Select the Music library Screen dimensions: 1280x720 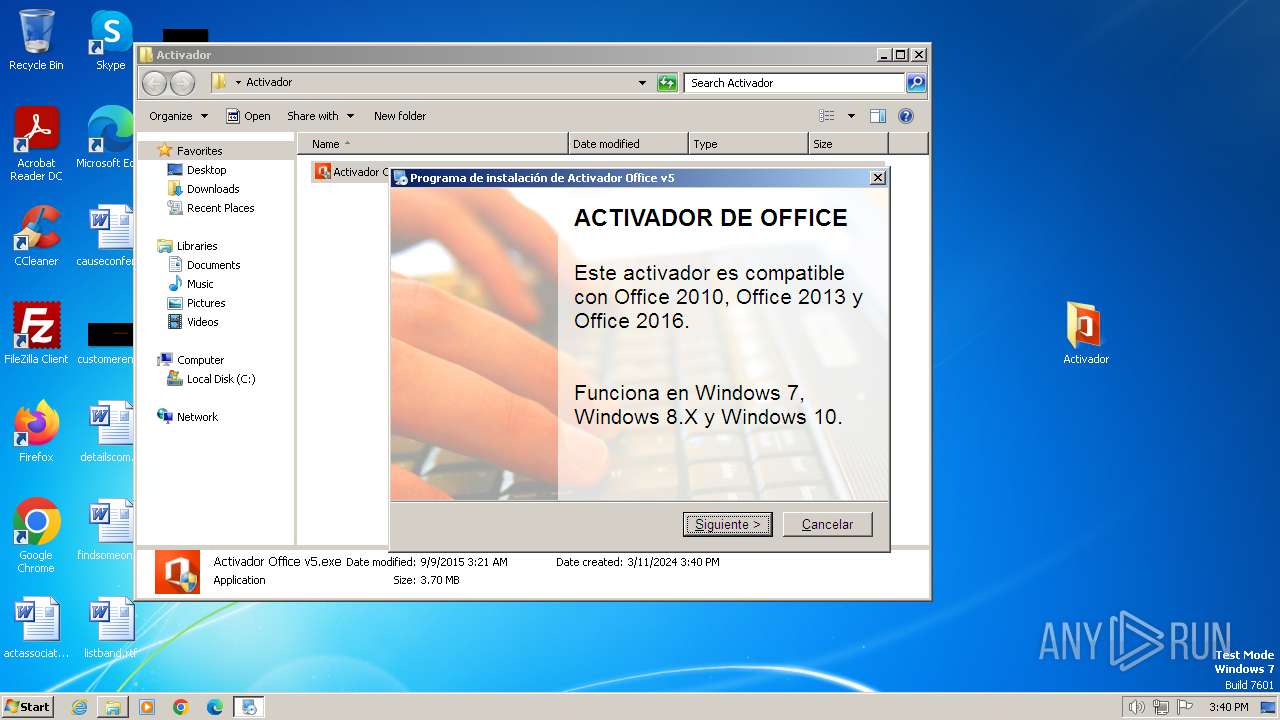[199, 284]
